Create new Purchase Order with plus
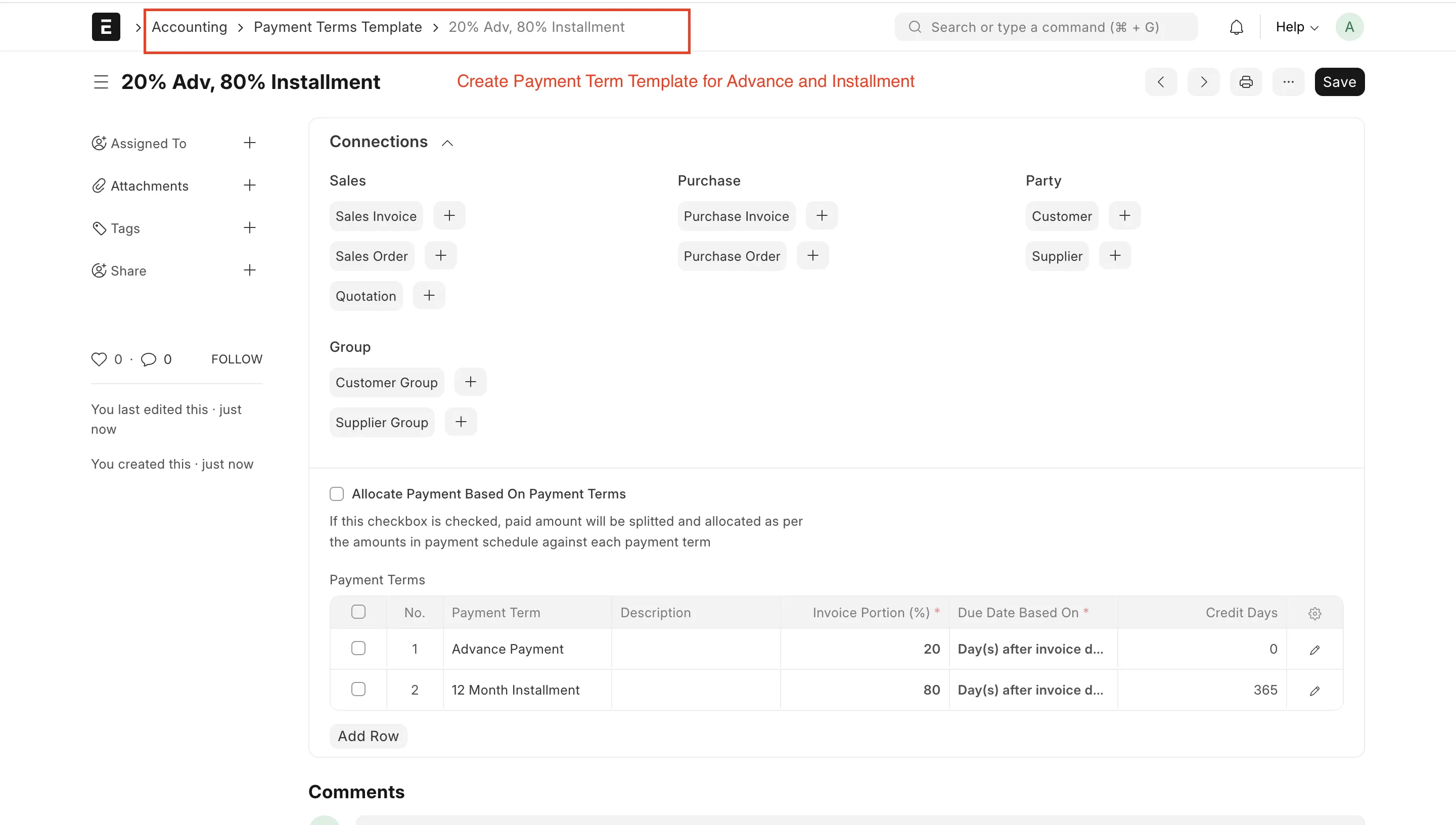 coord(813,256)
